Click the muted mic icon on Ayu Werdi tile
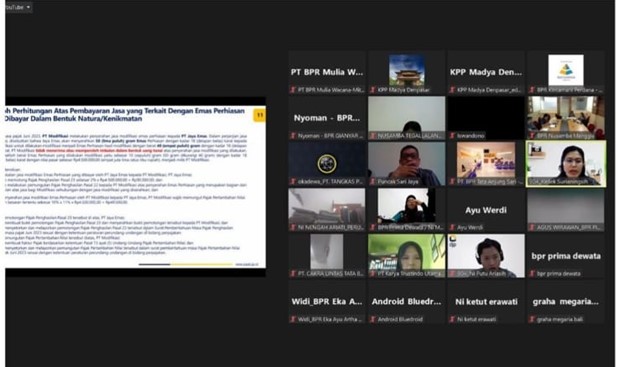Viewport: 619px width, 367px height. [x=452, y=227]
